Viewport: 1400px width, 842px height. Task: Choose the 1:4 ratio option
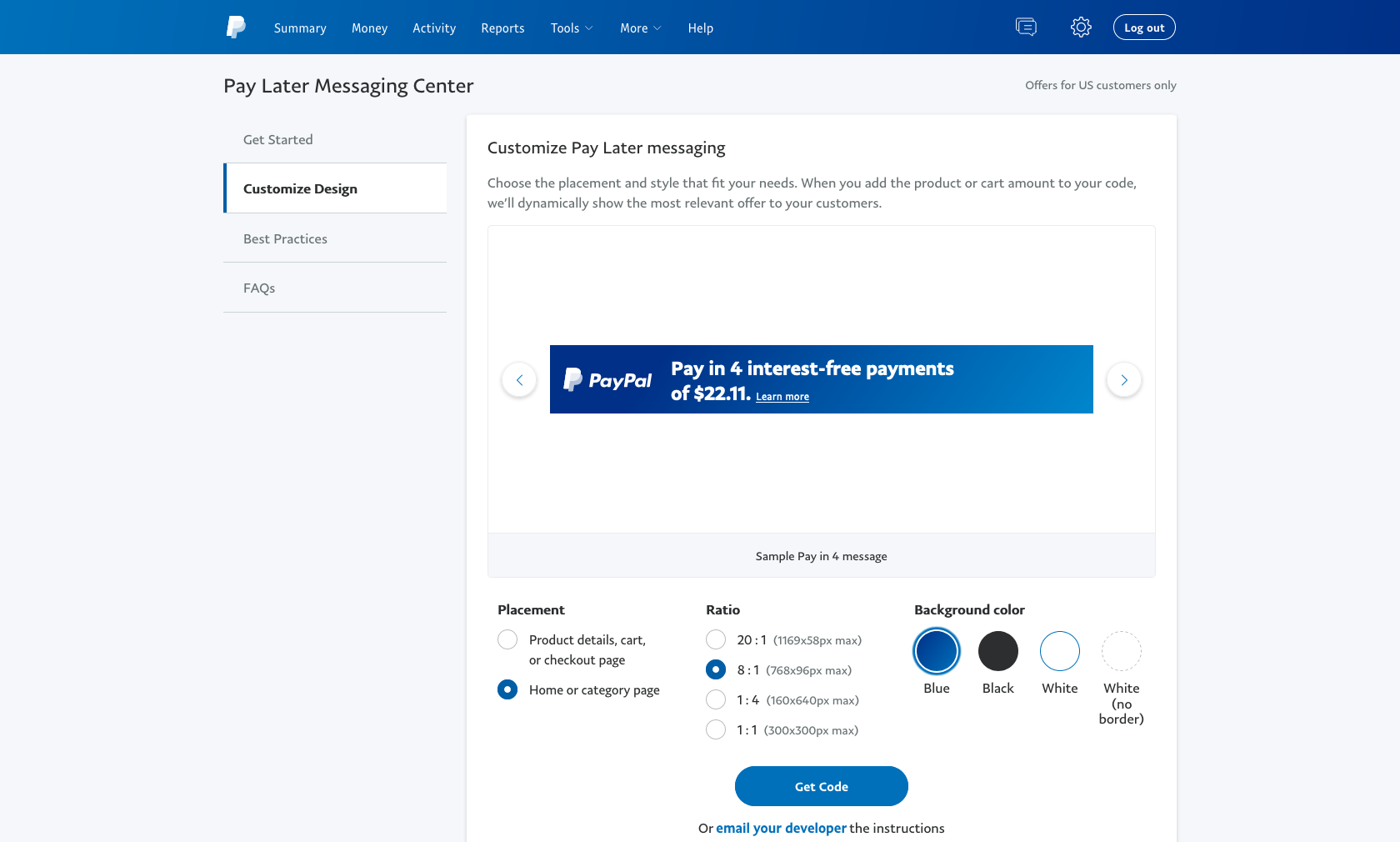pyautogui.click(x=716, y=699)
